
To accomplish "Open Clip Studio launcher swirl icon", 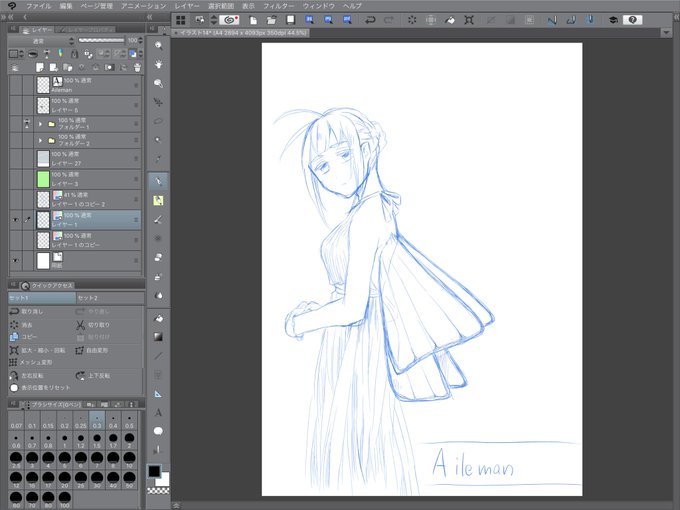I will pyautogui.click(x=229, y=20).
